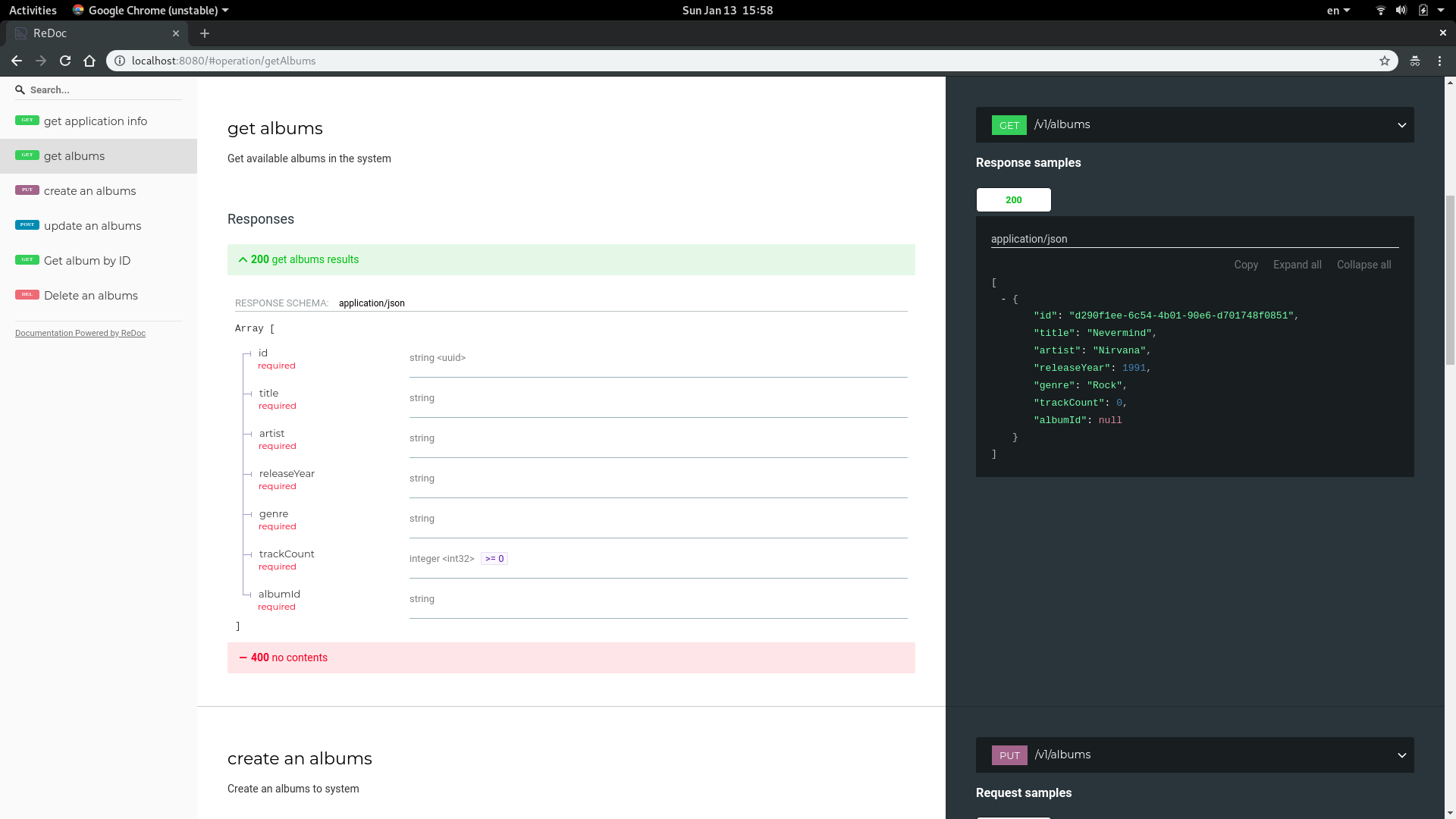Open Documentation Powered by ReDoc link
Viewport: 1456px width, 819px height.
click(x=80, y=333)
